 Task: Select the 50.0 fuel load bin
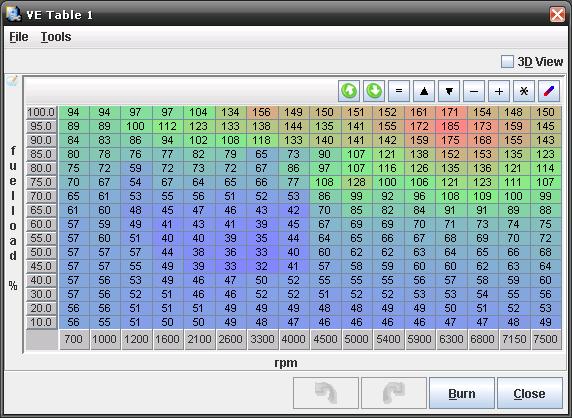41,252
